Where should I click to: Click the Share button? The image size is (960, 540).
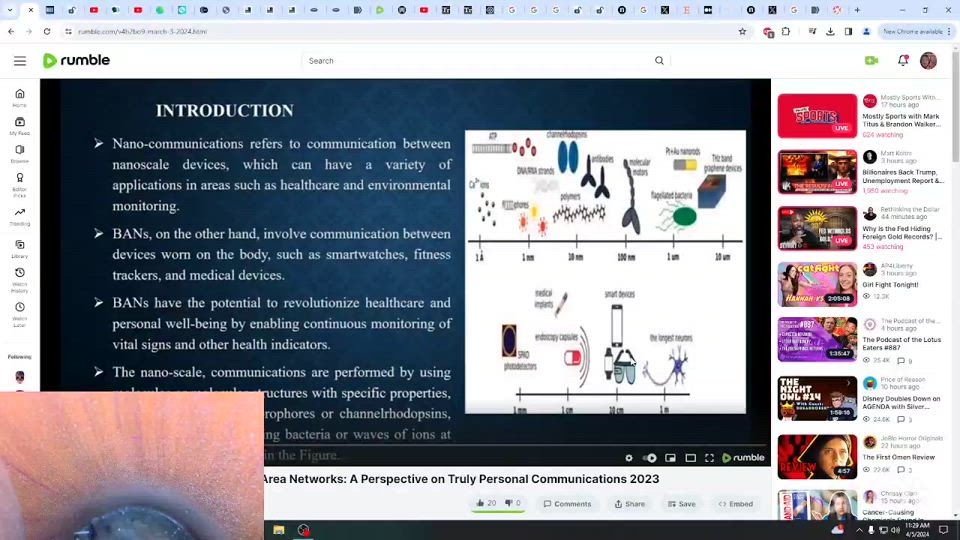629,504
